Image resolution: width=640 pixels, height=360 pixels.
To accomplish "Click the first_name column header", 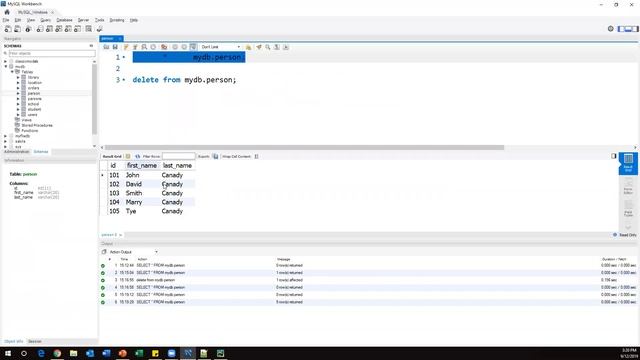I will pyautogui.click(x=142, y=165).
